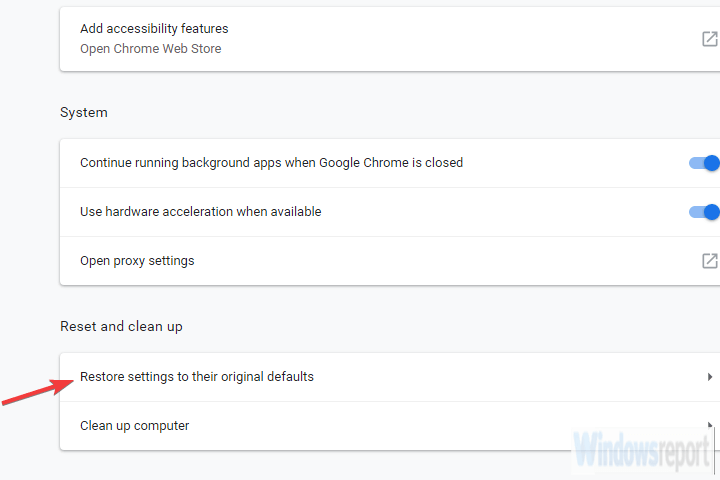Screen dimensions: 720x480
Task: Click the external link icon for proxy settings
Action: point(709,261)
